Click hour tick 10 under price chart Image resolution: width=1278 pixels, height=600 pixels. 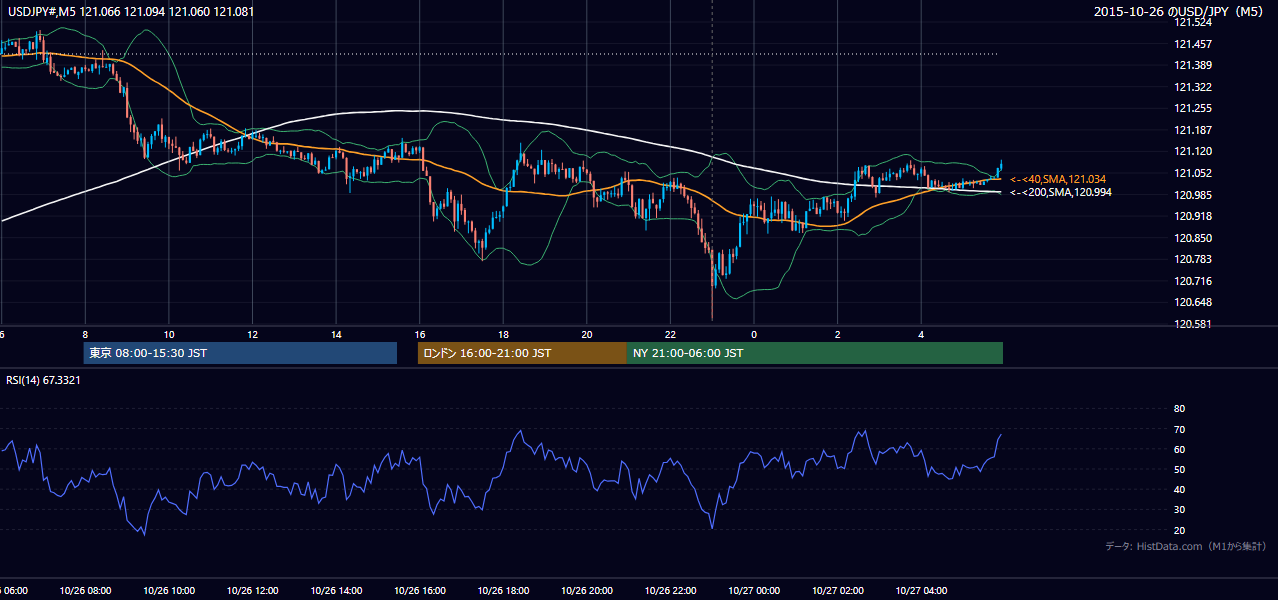coord(169,334)
